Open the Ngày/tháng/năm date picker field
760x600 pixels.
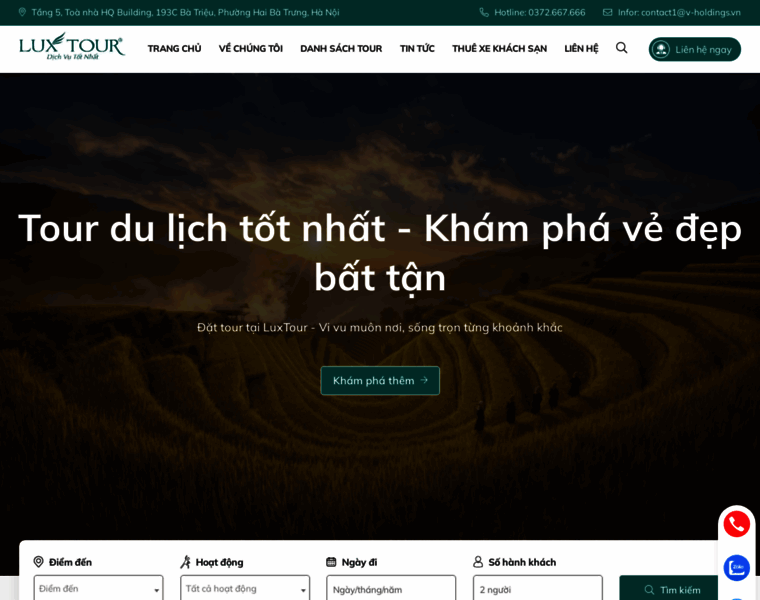pyautogui.click(x=391, y=588)
